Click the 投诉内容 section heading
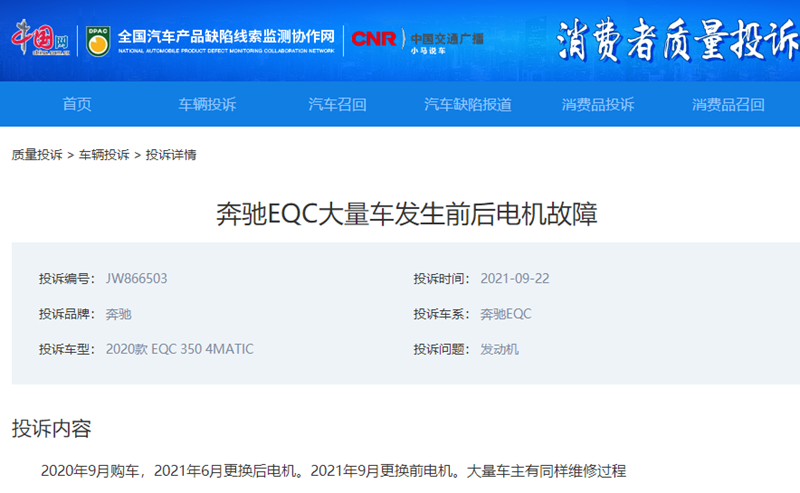Image resolution: width=800 pixels, height=493 pixels. point(52,428)
